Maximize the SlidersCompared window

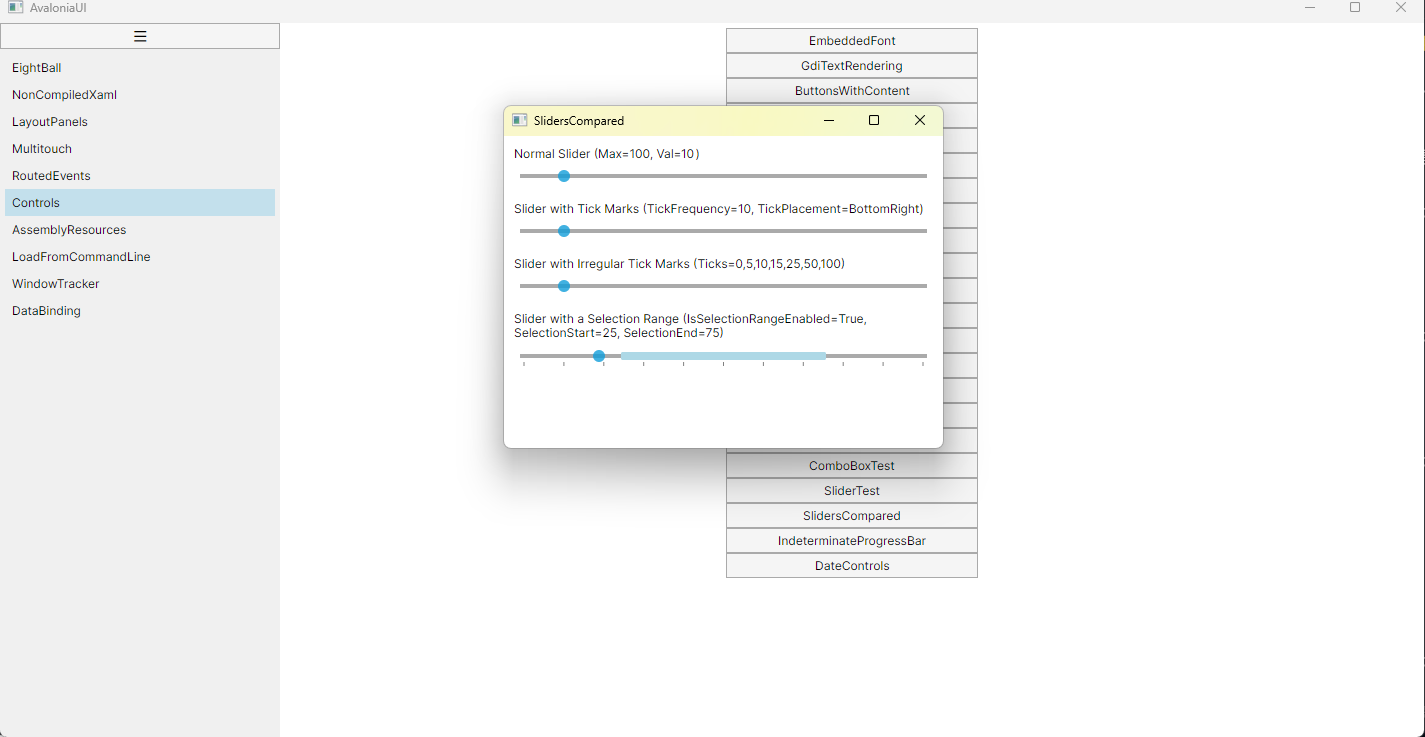(874, 120)
